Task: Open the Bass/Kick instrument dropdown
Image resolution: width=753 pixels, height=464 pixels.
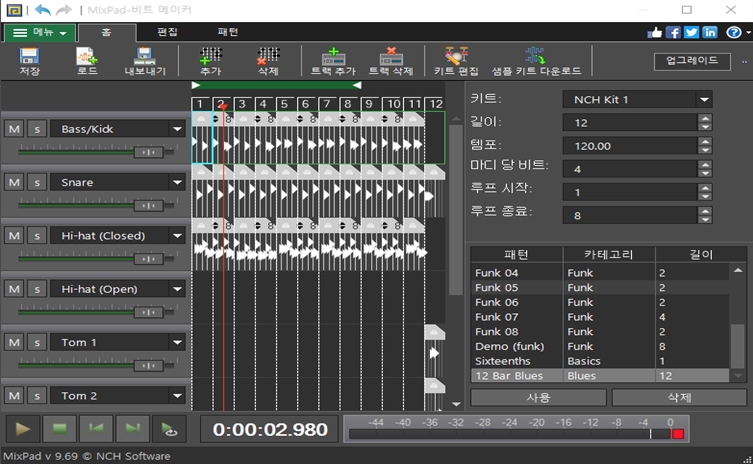Action: pos(177,129)
